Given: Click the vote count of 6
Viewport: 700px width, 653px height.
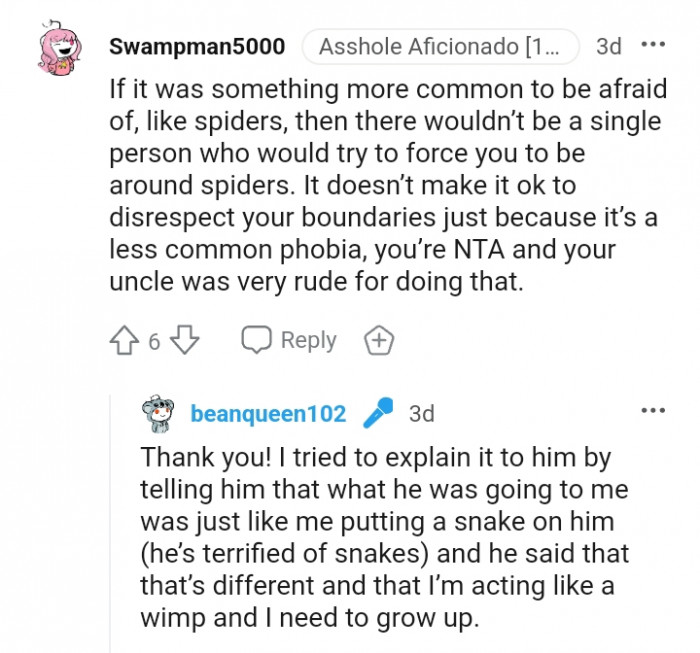Looking at the screenshot, I should click(154, 342).
